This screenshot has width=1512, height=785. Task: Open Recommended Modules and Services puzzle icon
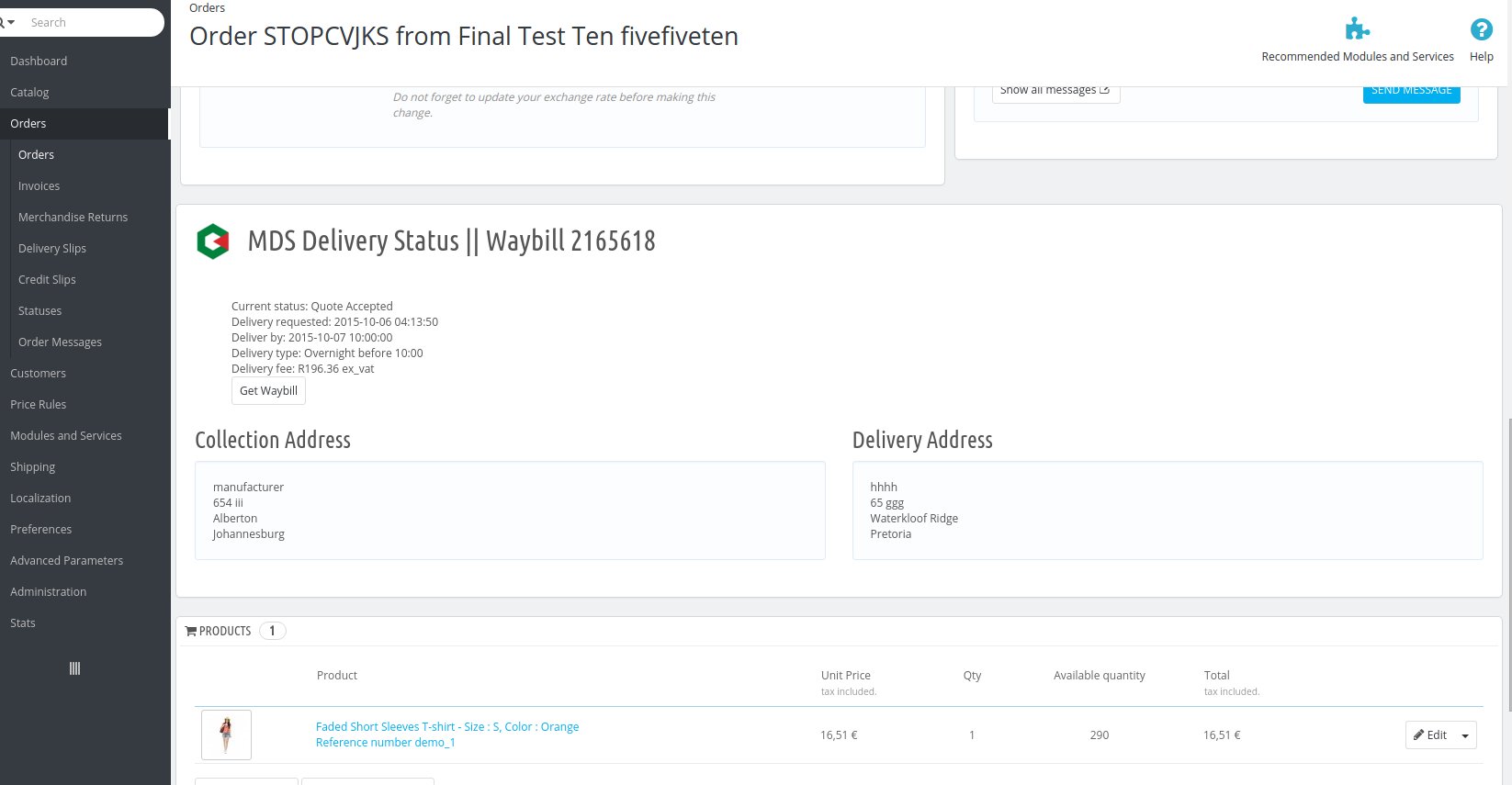click(1357, 29)
